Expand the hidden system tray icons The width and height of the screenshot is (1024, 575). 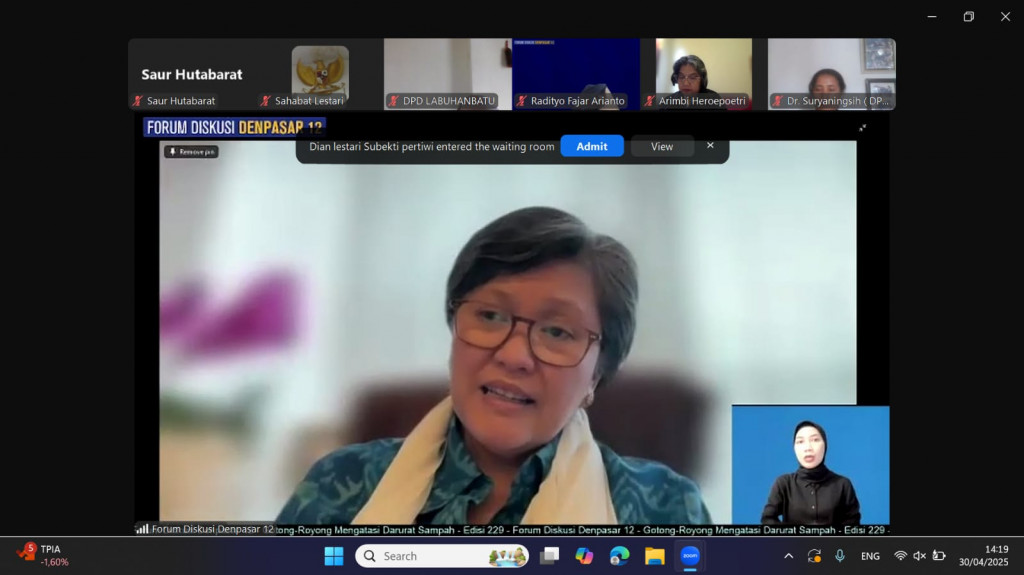pos(788,556)
